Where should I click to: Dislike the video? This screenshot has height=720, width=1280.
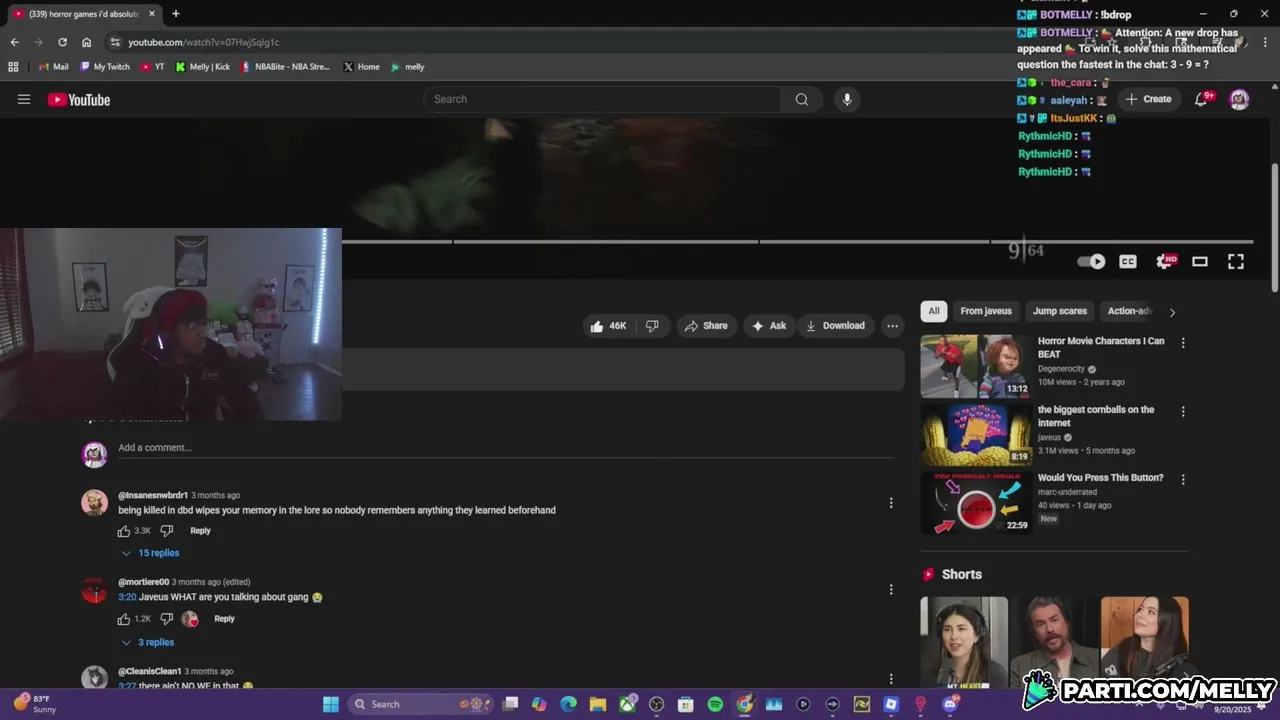[x=652, y=326]
